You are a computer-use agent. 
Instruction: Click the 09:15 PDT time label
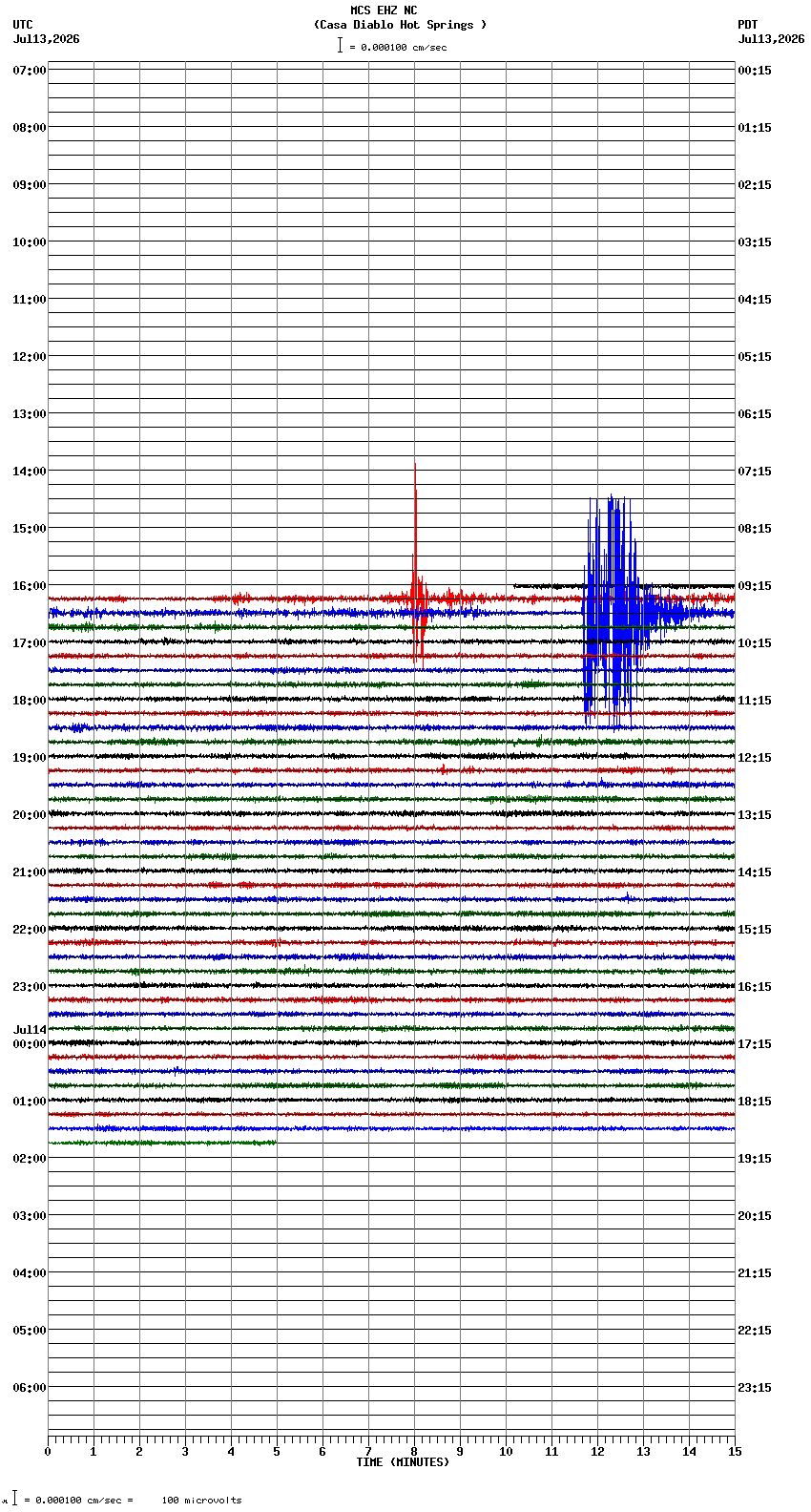(x=755, y=586)
